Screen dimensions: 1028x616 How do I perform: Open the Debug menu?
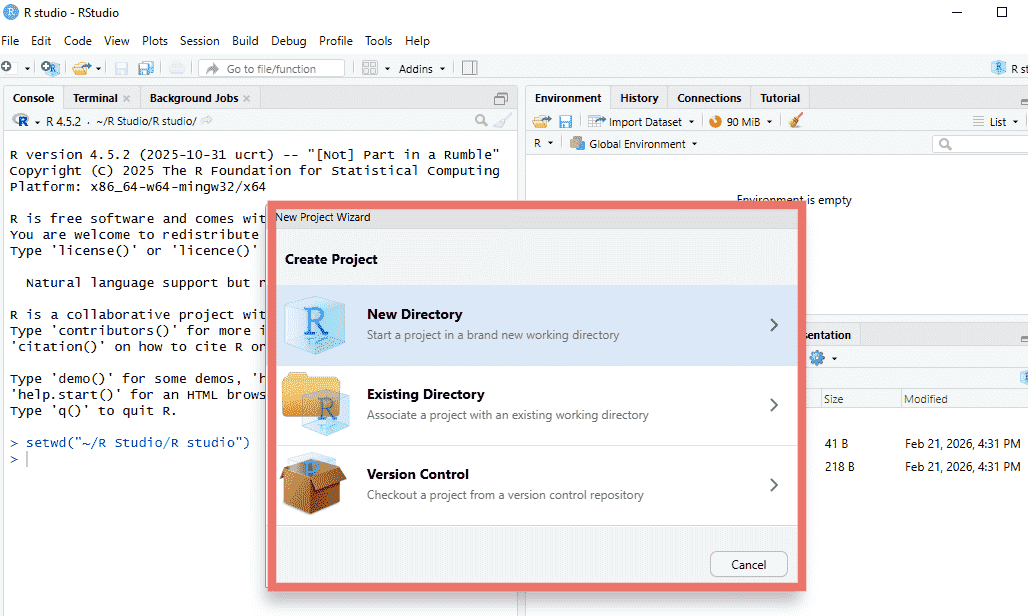(x=288, y=41)
